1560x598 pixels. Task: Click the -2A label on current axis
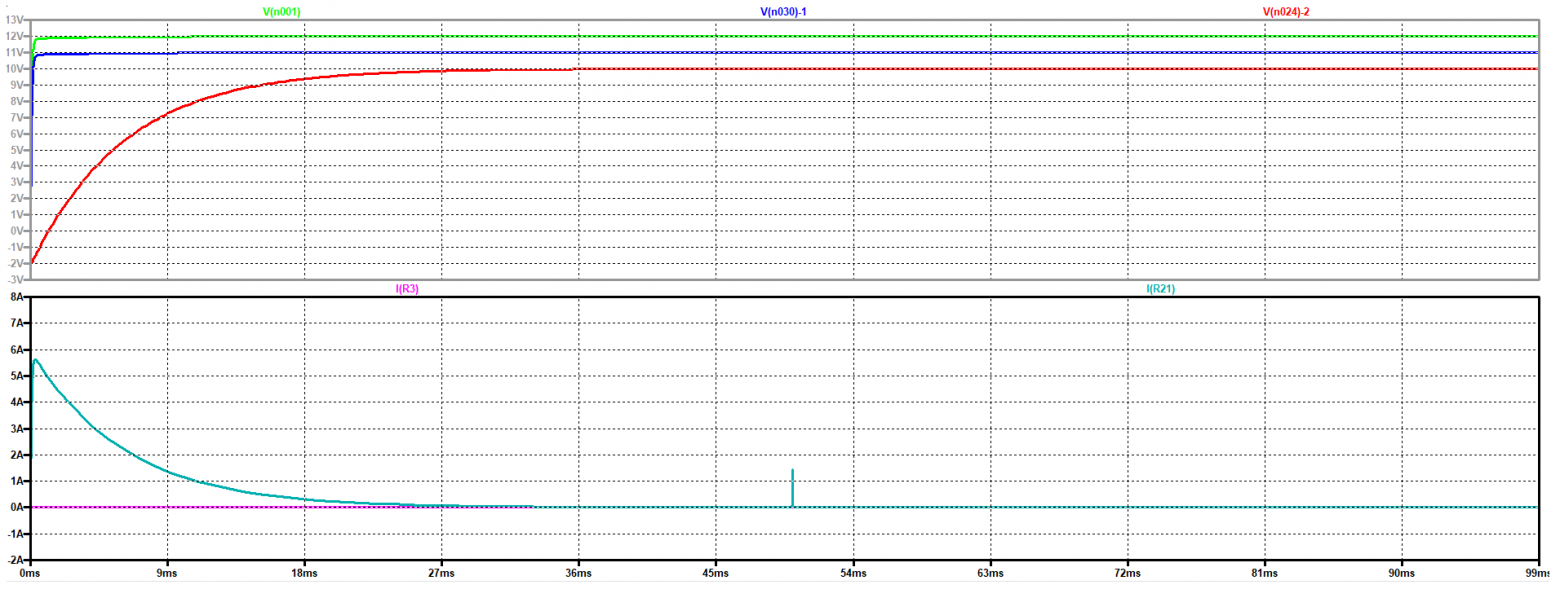(x=14, y=559)
